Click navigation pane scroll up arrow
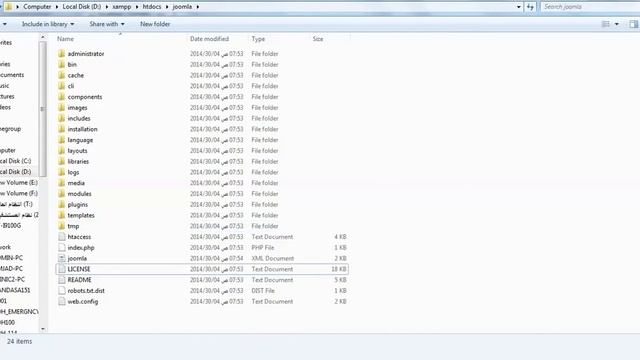Viewport: 640px width, 360px height. (43, 37)
